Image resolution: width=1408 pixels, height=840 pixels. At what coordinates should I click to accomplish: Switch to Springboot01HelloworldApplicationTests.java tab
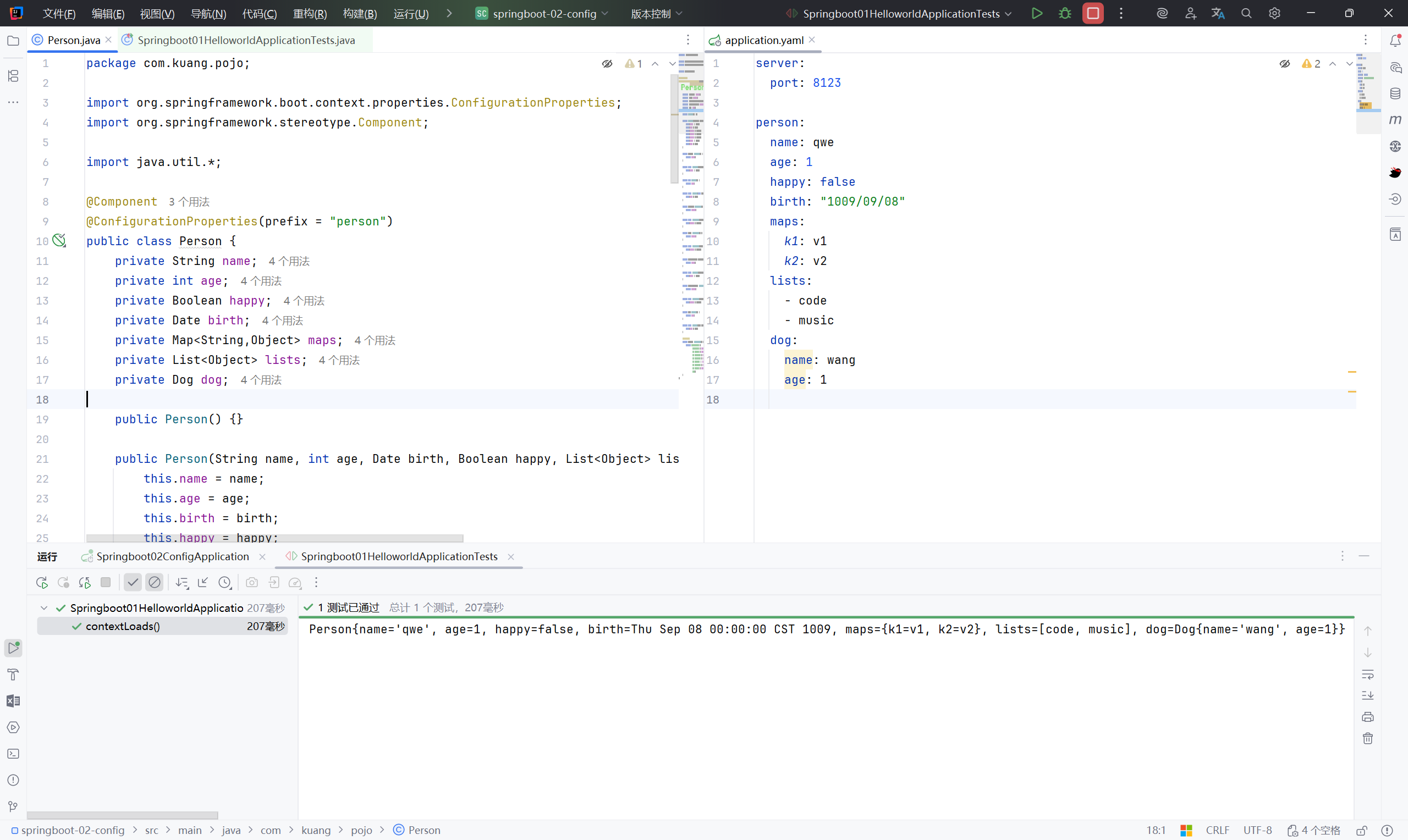click(245, 40)
